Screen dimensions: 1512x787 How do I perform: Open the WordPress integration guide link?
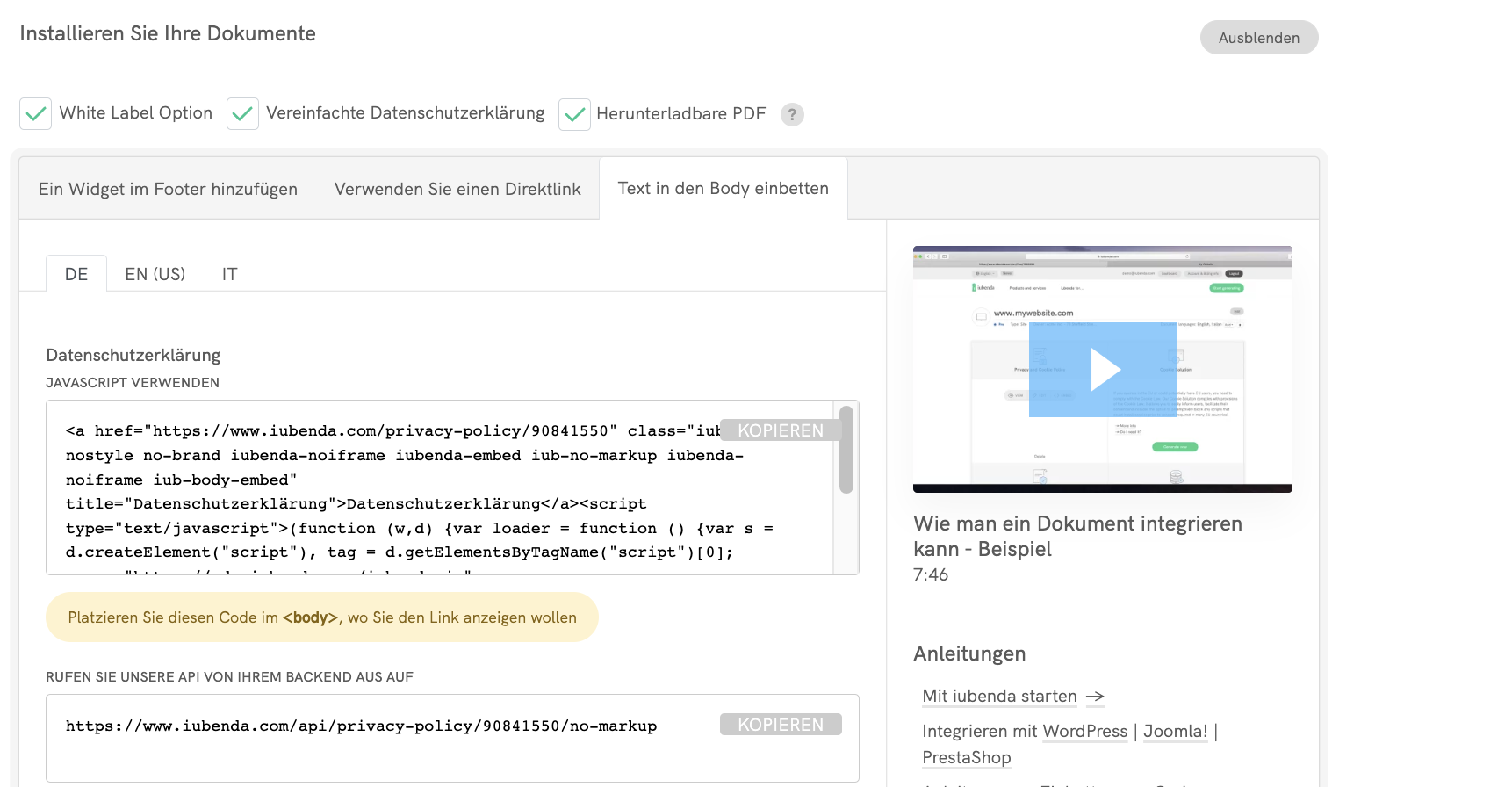tap(1084, 732)
